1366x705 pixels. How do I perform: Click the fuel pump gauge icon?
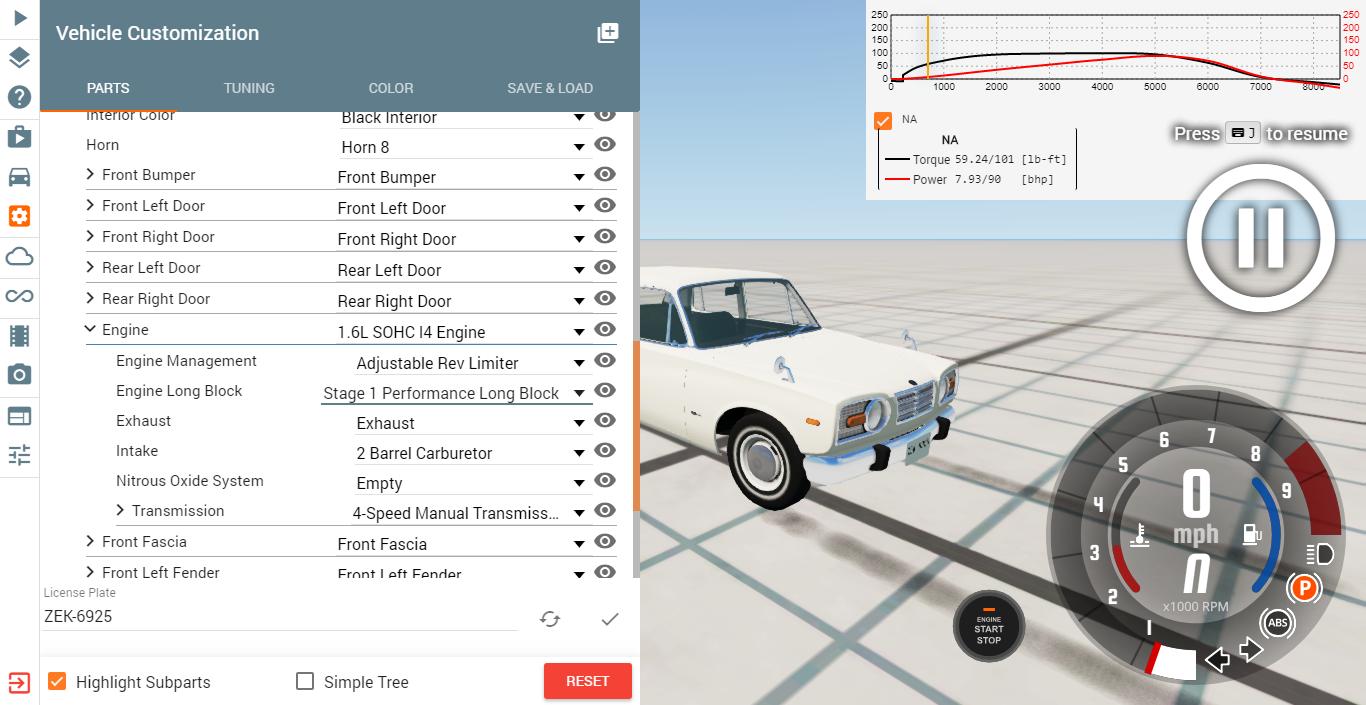click(x=1251, y=534)
